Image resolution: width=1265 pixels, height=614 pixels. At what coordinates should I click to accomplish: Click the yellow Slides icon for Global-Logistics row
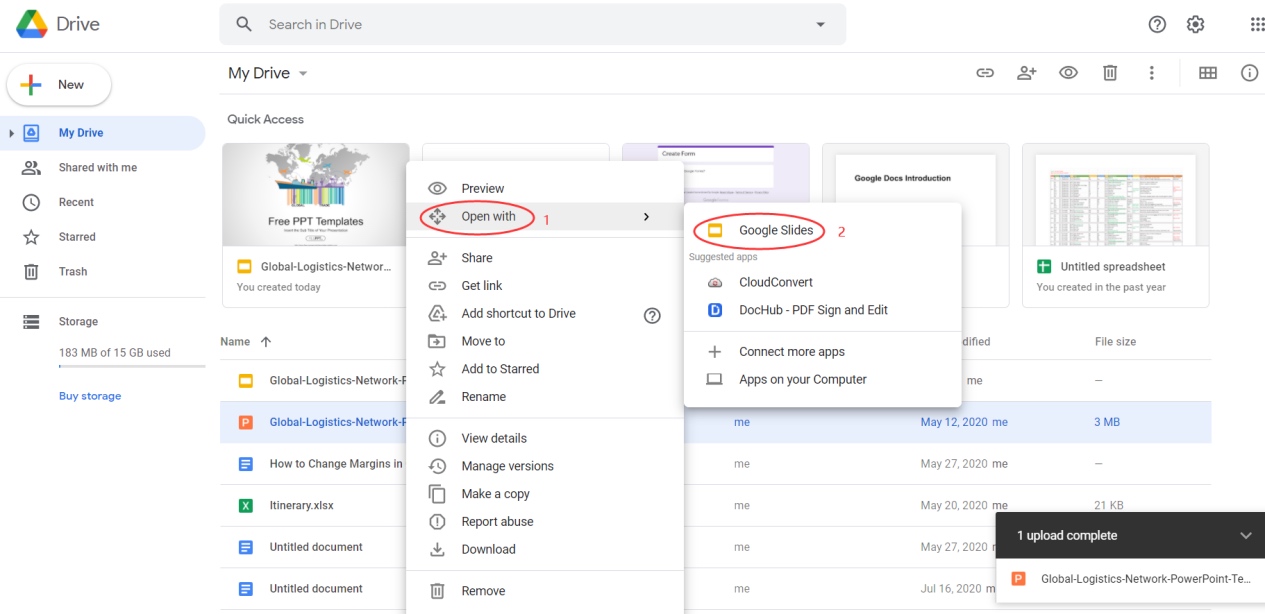coord(246,381)
